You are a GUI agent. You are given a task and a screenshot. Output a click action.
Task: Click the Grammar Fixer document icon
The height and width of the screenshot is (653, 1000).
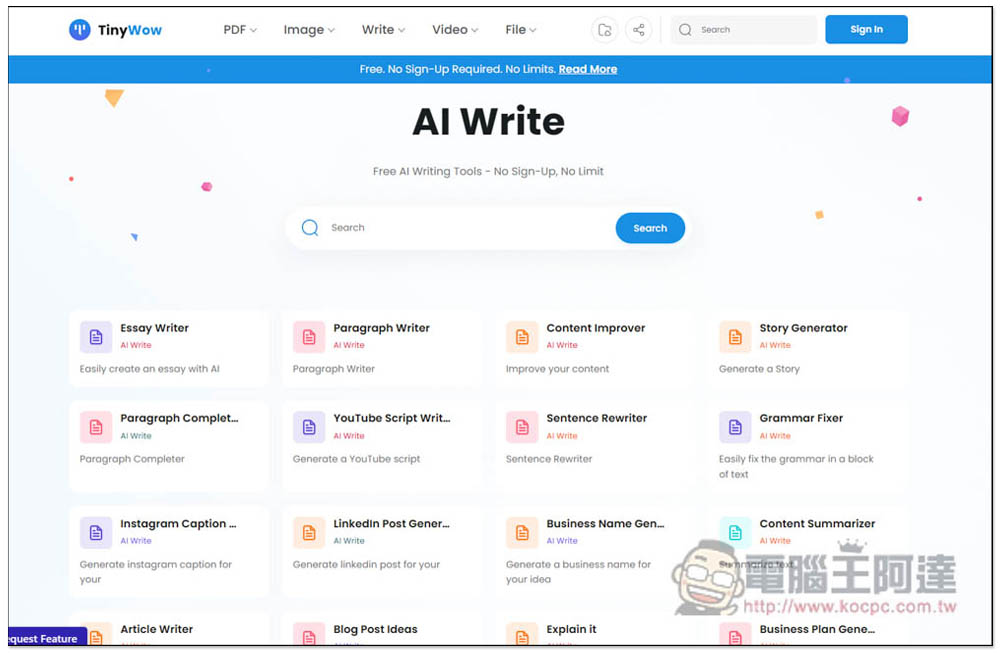tap(735, 427)
